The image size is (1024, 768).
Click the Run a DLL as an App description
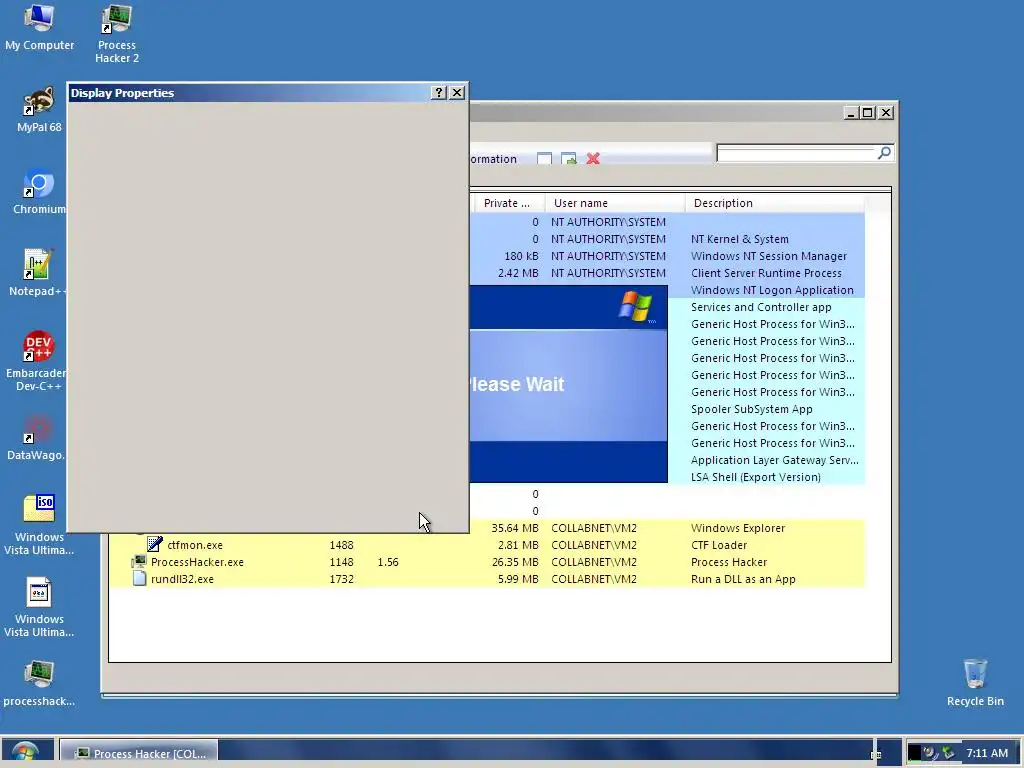(743, 579)
